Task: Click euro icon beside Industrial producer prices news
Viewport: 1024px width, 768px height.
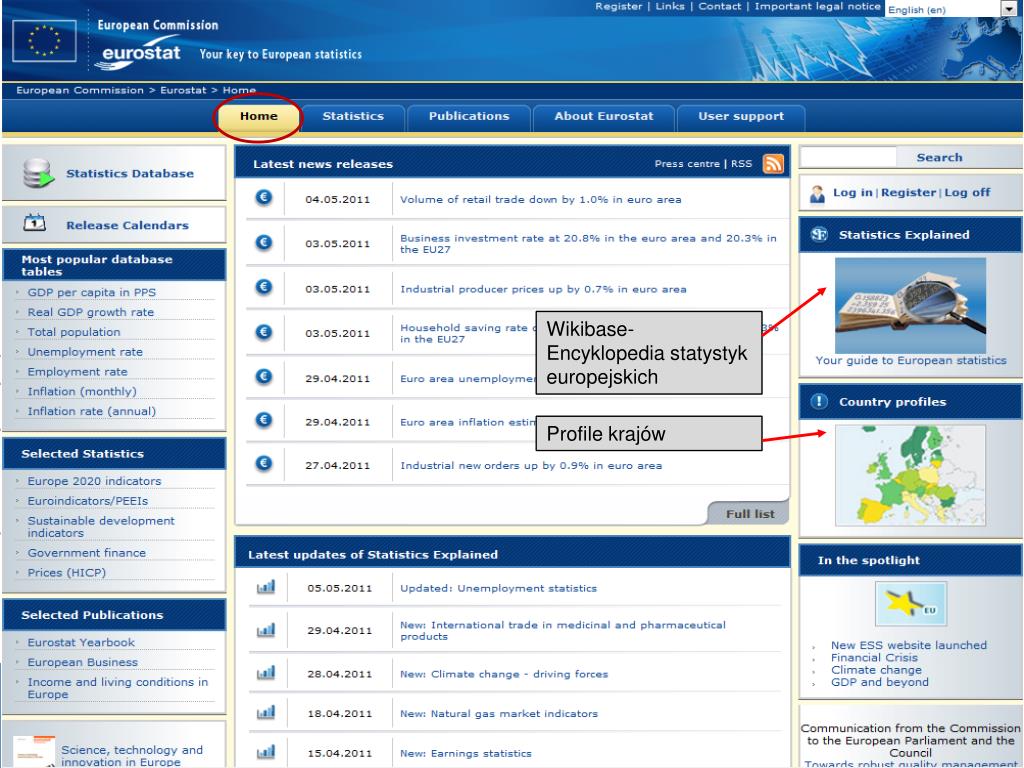Action: (264, 287)
